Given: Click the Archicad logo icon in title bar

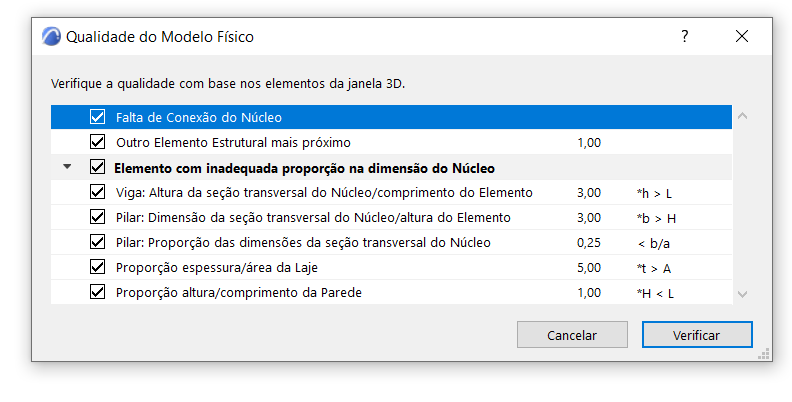Looking at the screenshot, I should (x=51, y=37).
